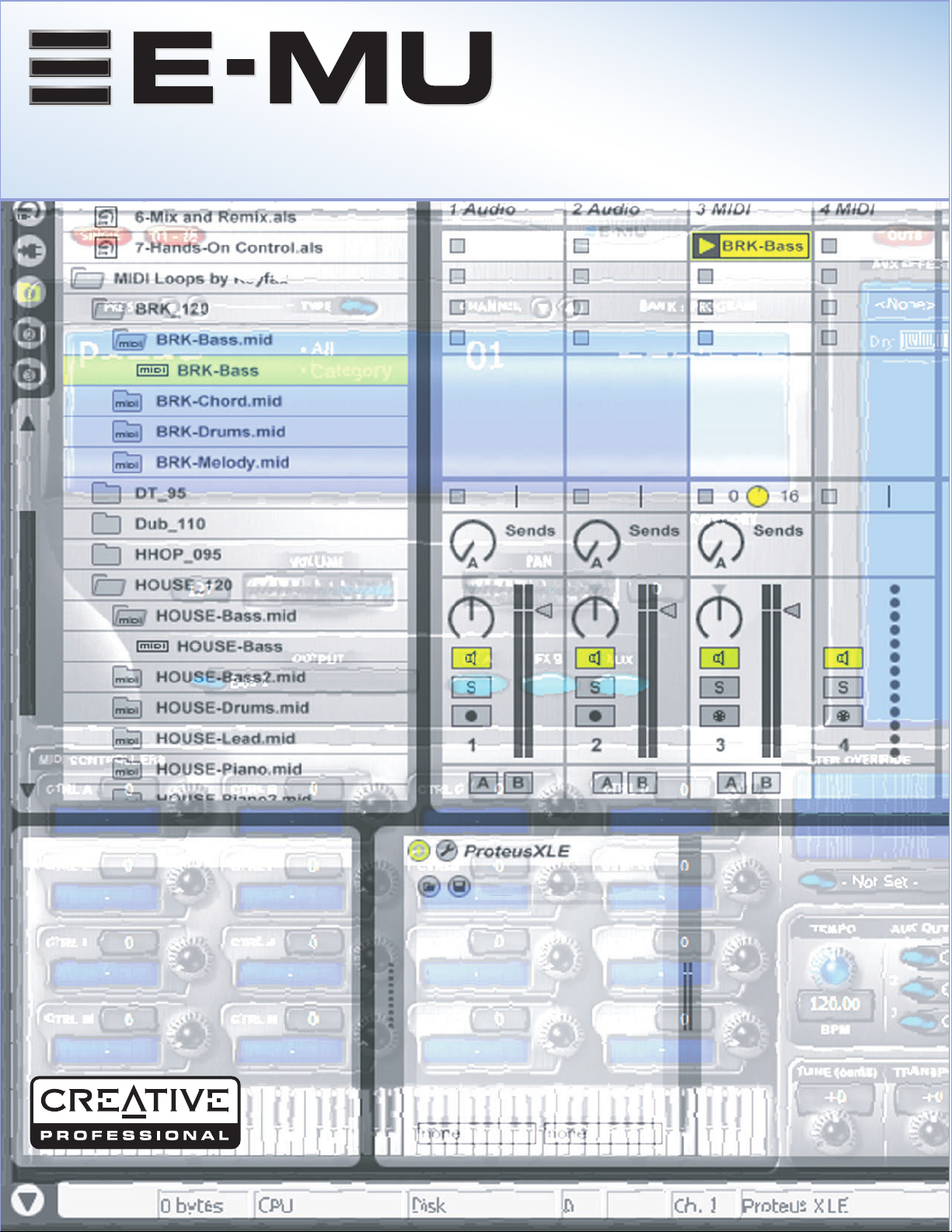Select the yellow highlighted file browser icon
Screen dimensions: 952x1232
click(30, 292)
